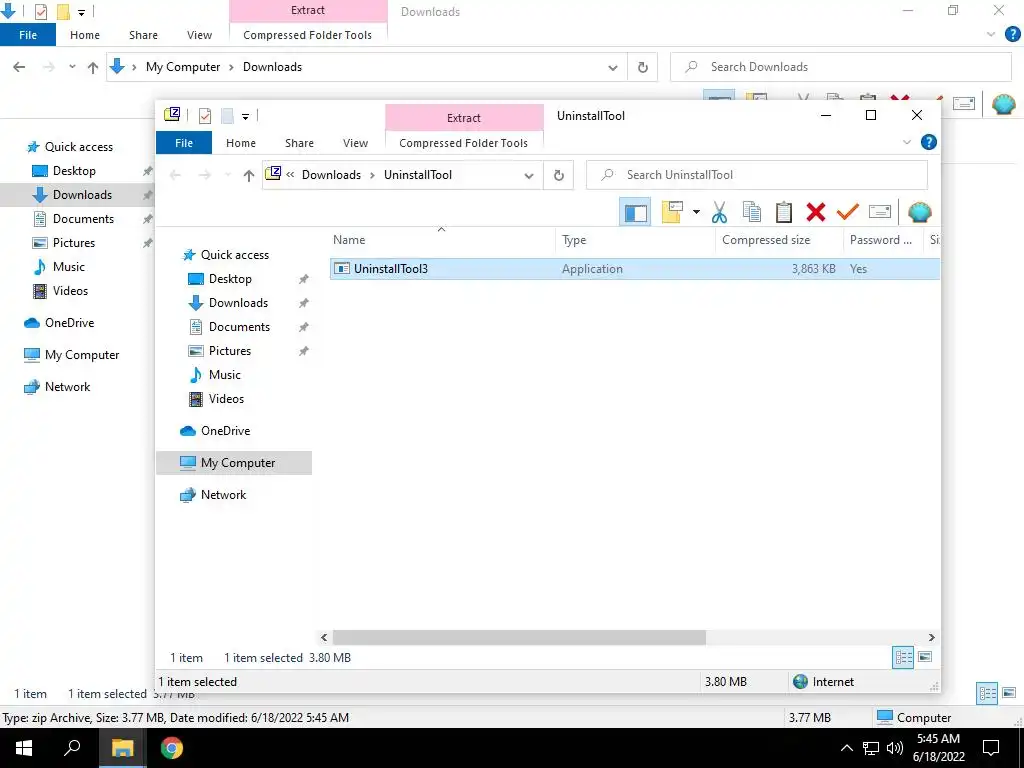Click the Copy icon in UninstallTool toolbar
1024x768 pixels.
coord(752,212)
